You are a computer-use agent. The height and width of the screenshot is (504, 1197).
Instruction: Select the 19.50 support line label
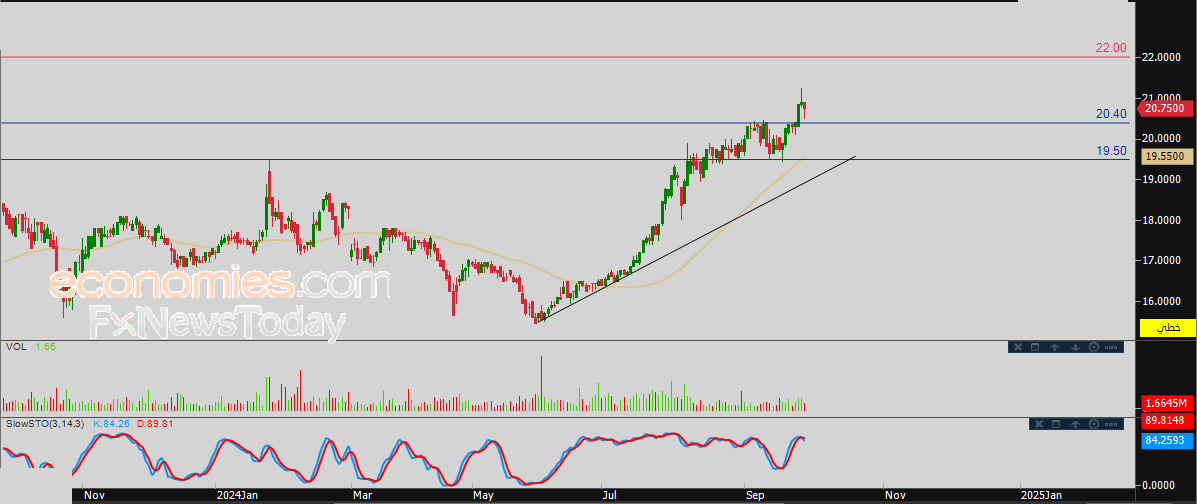point(1111,151)
